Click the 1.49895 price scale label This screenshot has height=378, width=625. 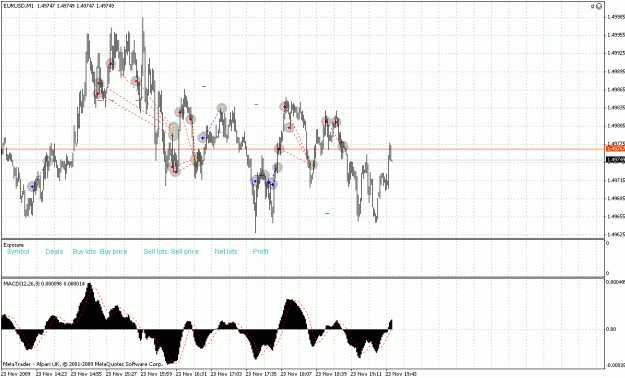[616, 71]
